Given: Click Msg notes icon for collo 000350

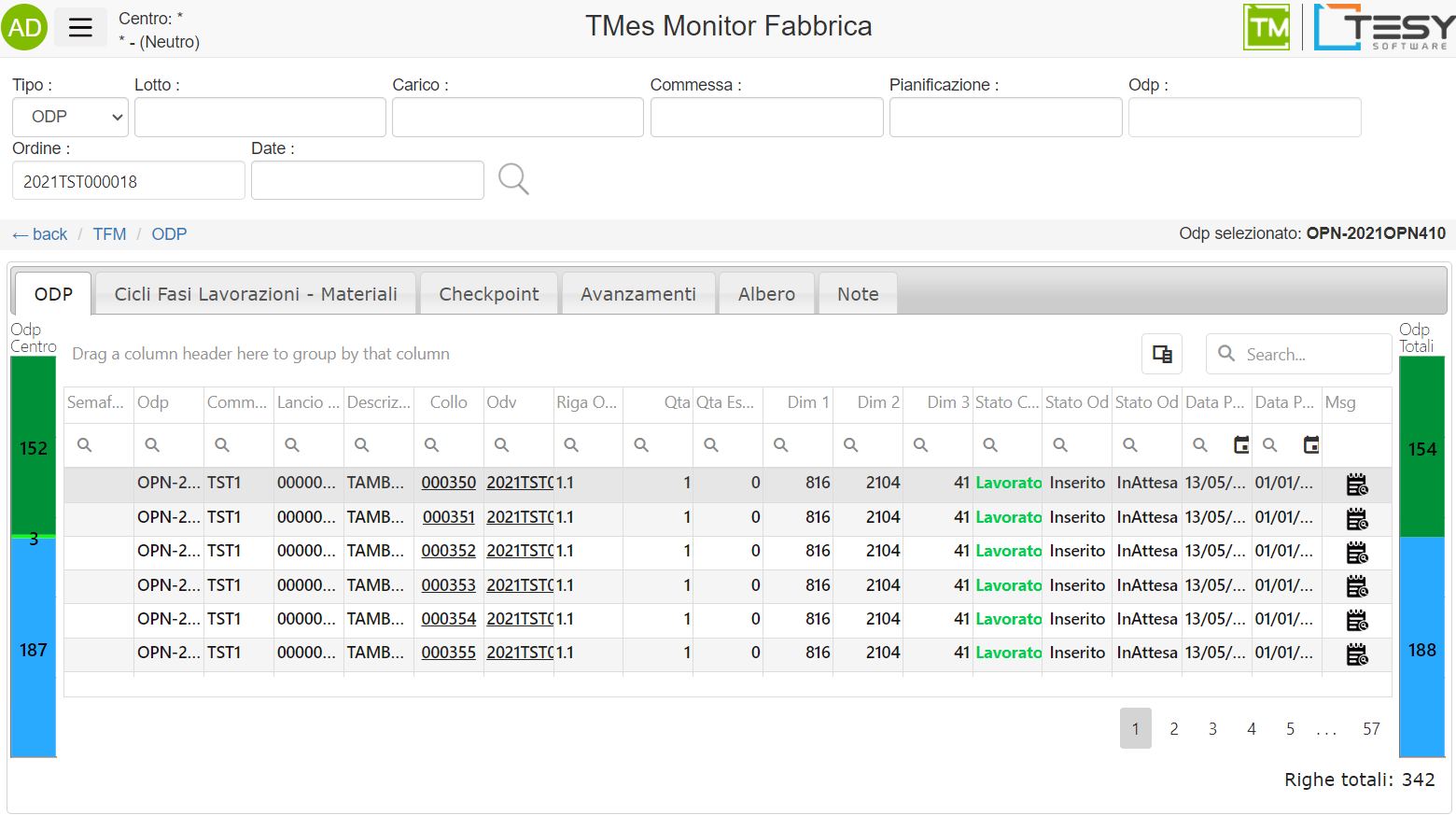Looking at the screenshot, I should [x=1356, y=484].
